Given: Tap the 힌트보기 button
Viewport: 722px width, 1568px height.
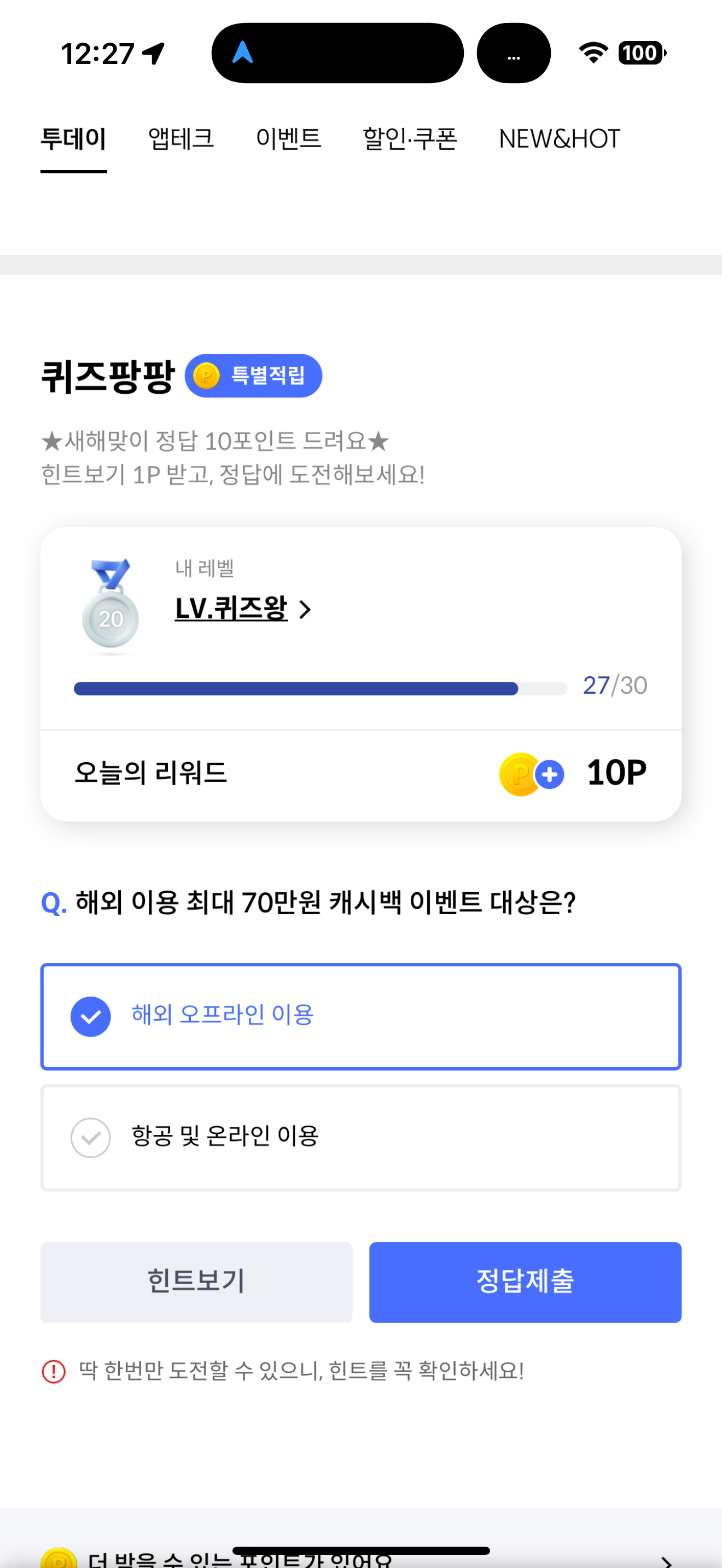Looking at the screenshot, I should point(196,1282).
